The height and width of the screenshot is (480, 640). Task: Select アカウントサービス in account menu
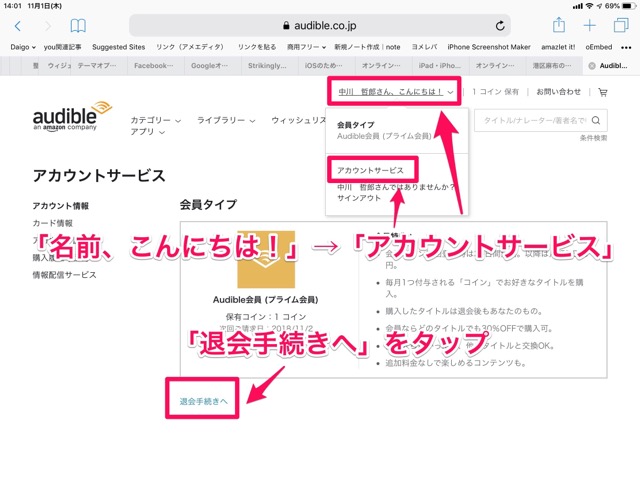coord(370,171)
